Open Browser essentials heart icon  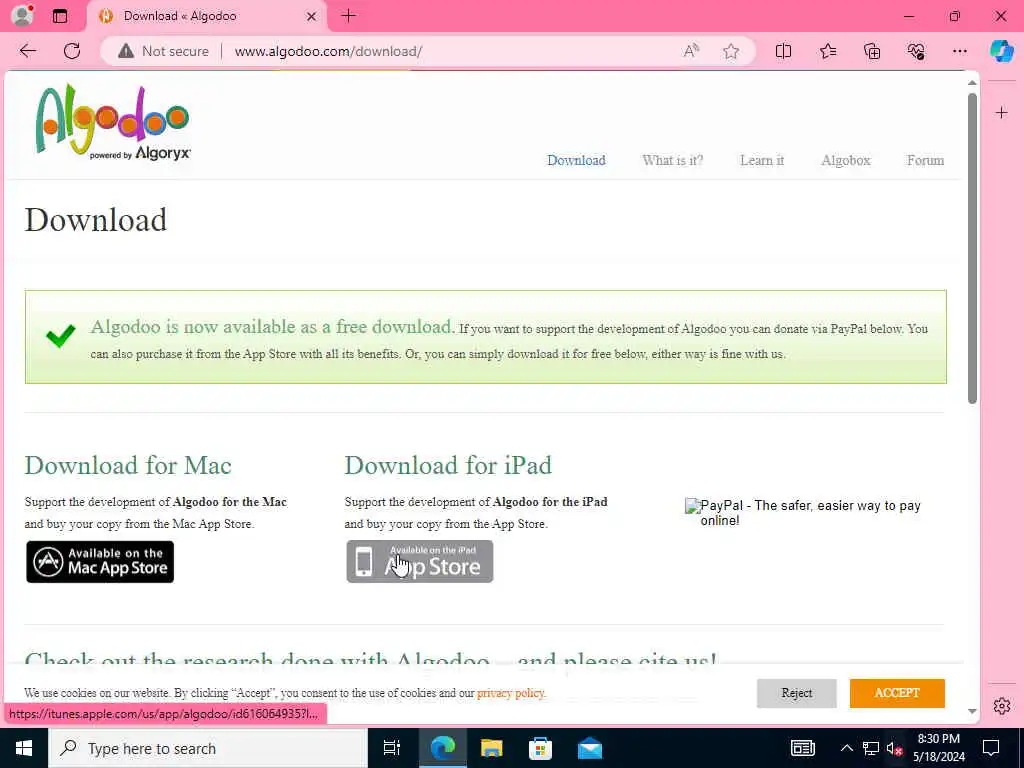point(916,51)
